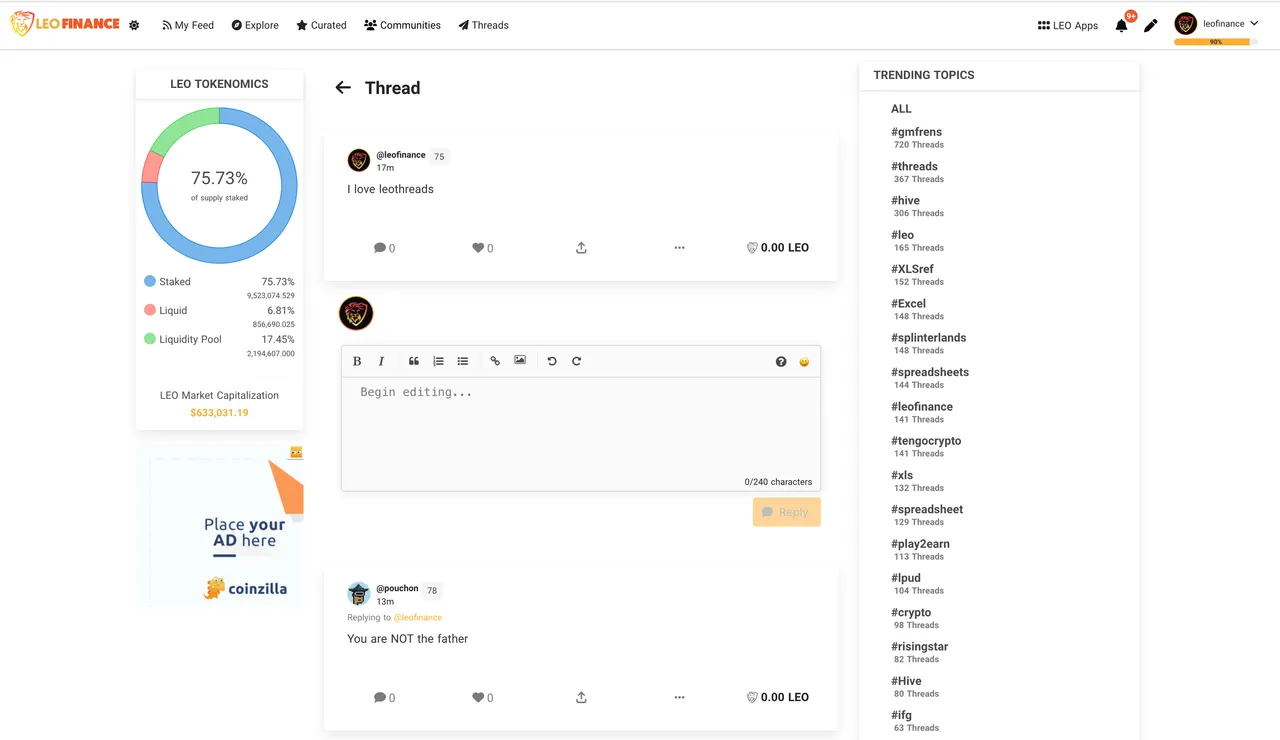This screenshot has height=740, width=1280.
Task: Open the Curated page
Action: click(321, 25)
